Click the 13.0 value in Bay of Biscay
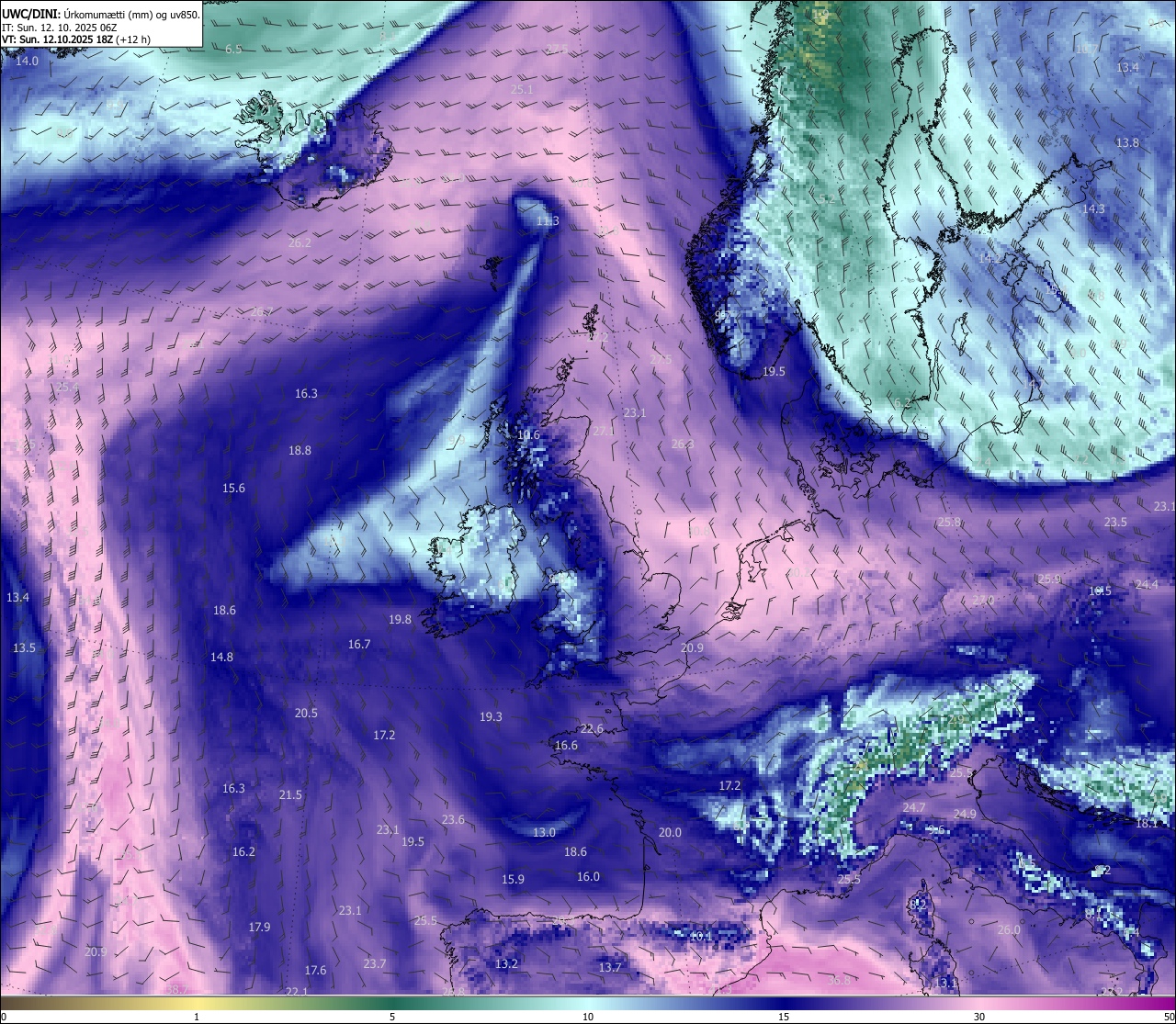Viewport: 1176px width, 1024px height. click(x=544, y=832)
